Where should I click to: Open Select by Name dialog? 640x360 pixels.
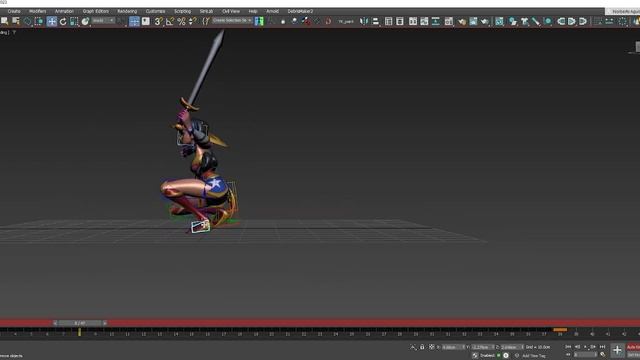pyautogui.click(x=16, y=21)
